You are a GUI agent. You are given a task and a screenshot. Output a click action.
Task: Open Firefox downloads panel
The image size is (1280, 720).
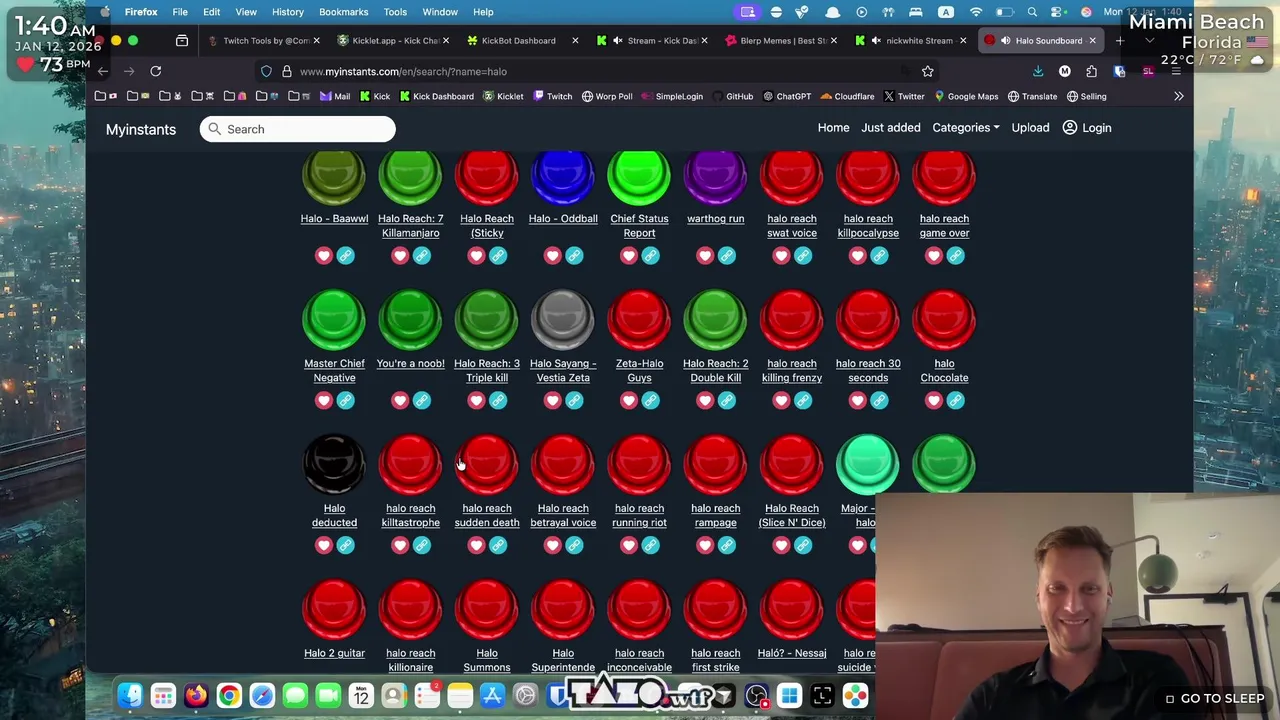(x=1038, y=71)
